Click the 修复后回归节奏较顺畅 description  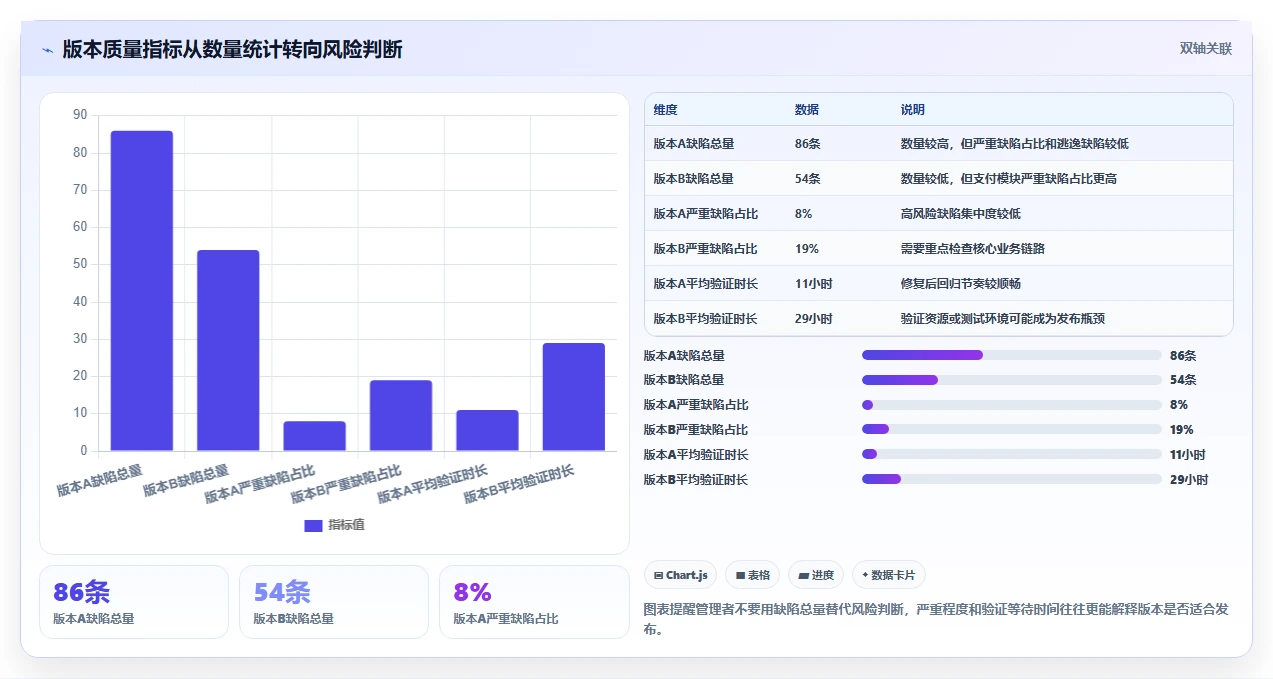pyautogui.click(x=961, y=284)
